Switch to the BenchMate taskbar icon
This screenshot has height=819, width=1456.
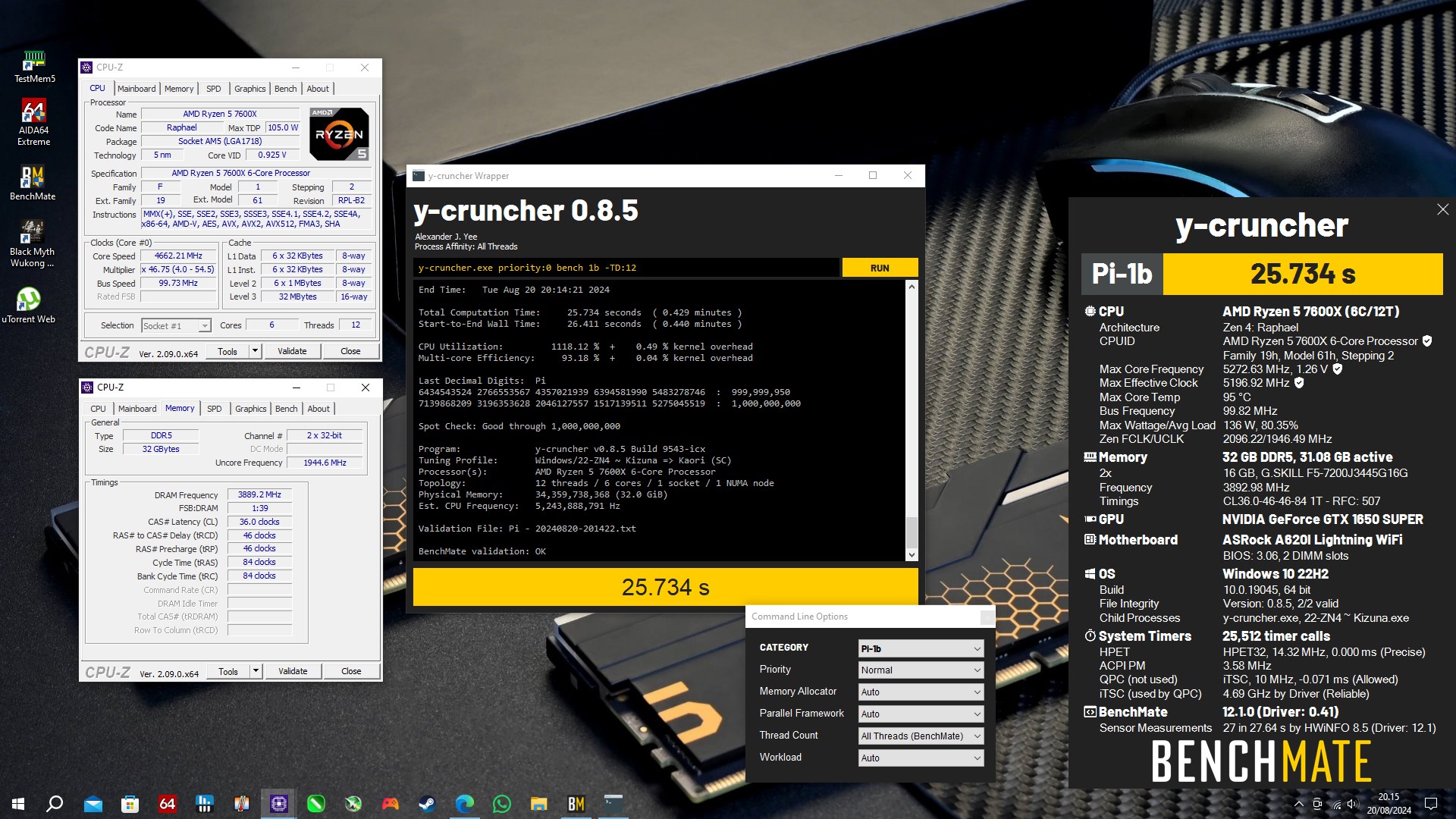coord(576,804)
